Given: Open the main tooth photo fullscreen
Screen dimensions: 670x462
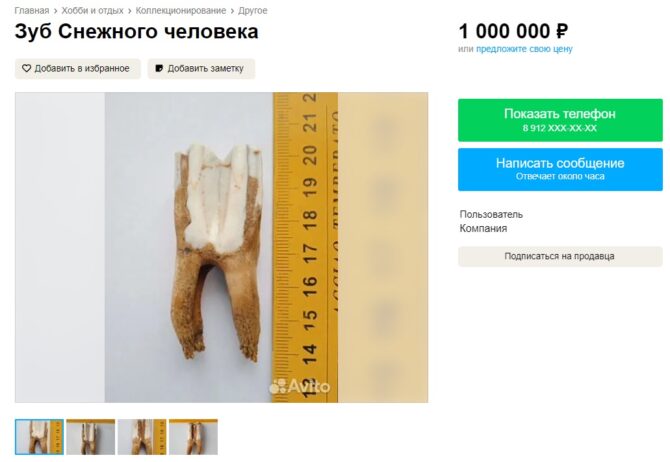Looking at the screenshot, I should (x=221, y=247).
